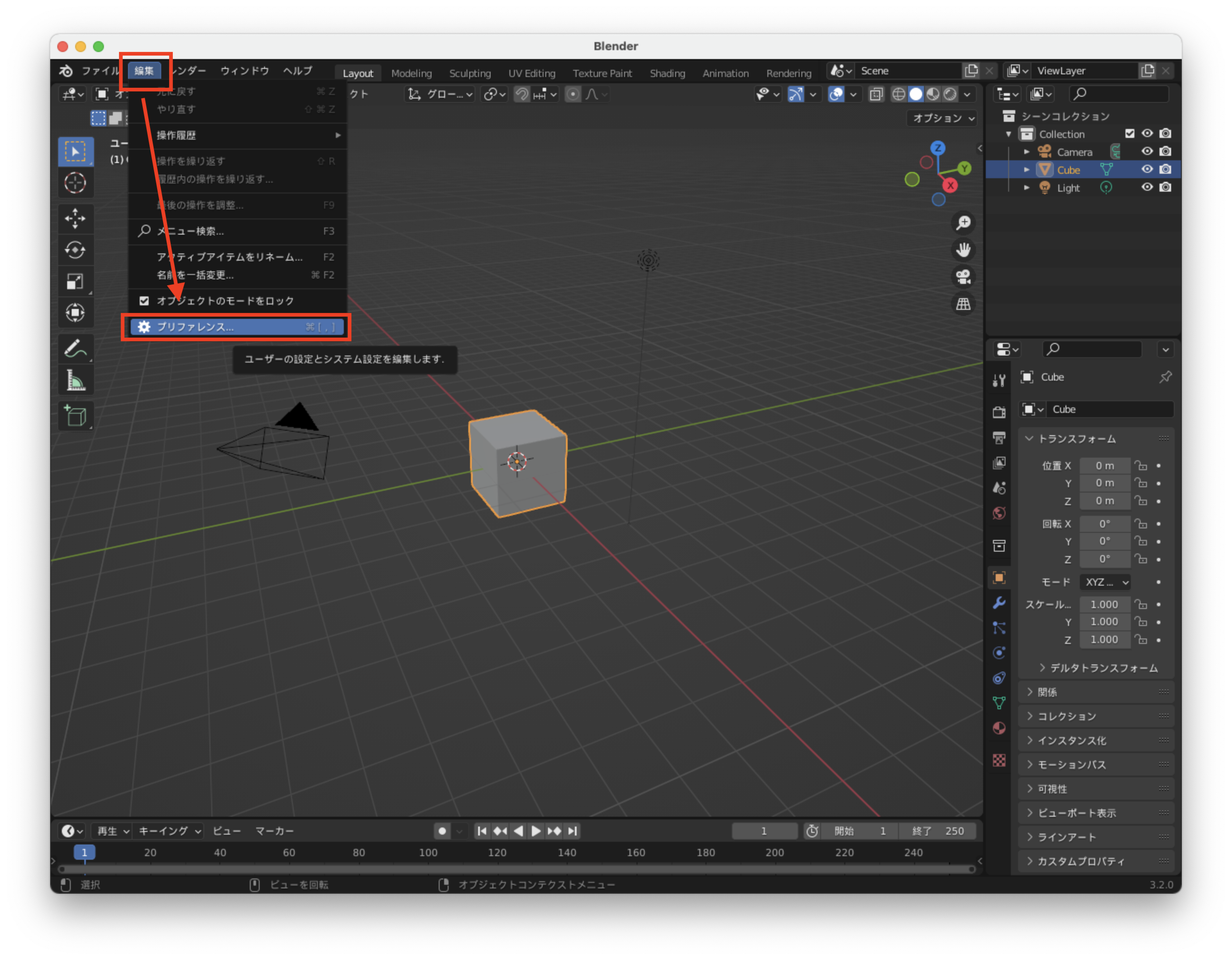This screenshot has width=1232, height=960.
Task: Disable the Cube's render visibility camera icon
Action: (x=1165, y=169)
